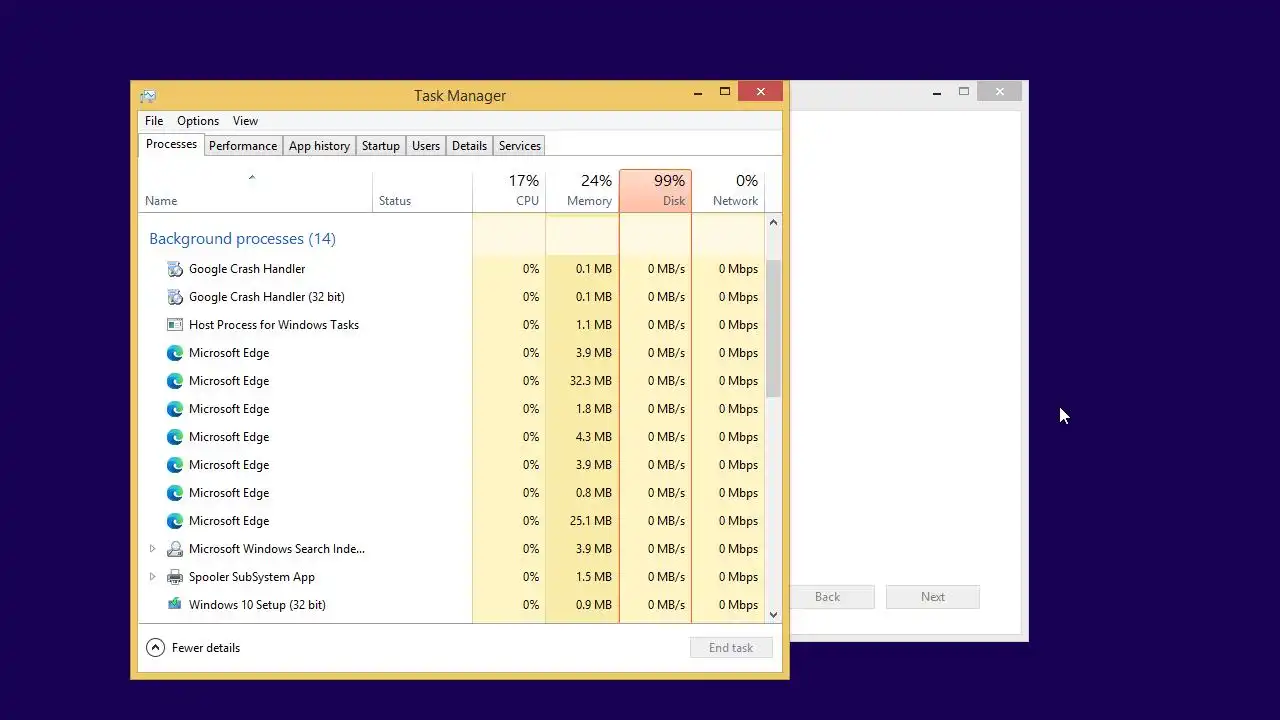Click the Microsoft Windows Search Indexer icon

175,549
